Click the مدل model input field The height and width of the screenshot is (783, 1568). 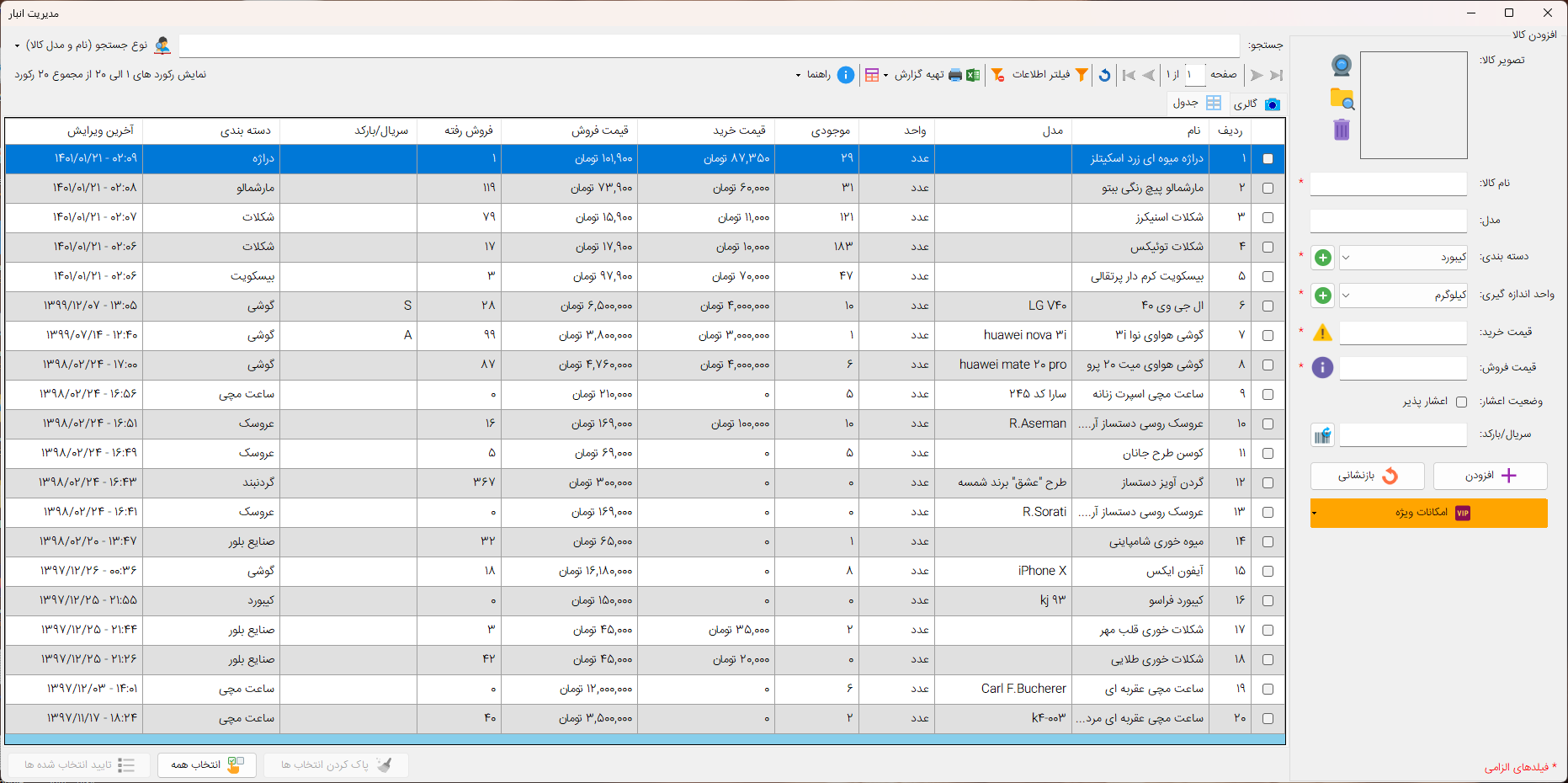coord(1389,221)
